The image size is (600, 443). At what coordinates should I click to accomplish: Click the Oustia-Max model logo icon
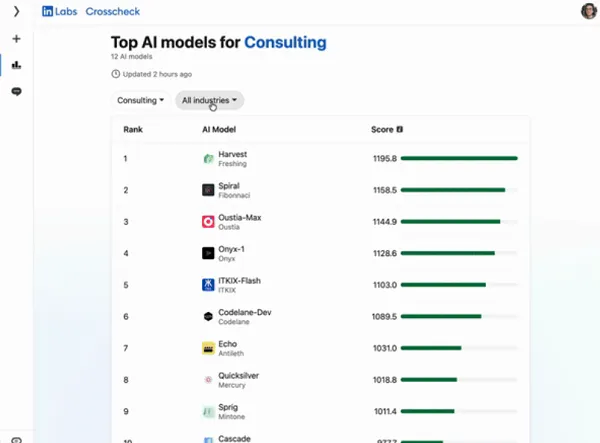pyautogui.click(x=208, y=222)
